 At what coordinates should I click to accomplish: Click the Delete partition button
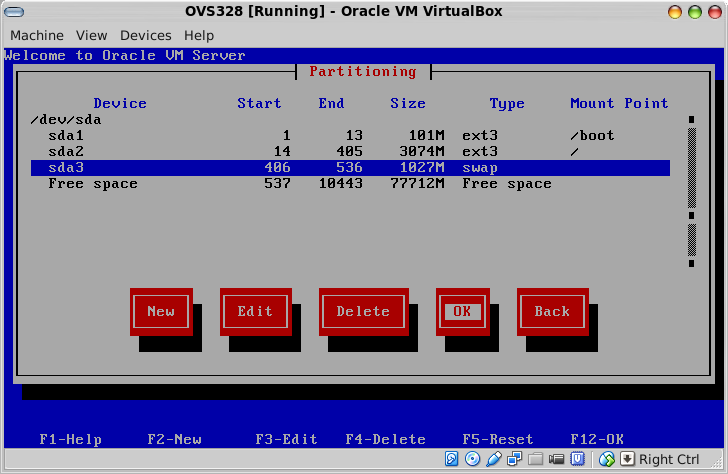[x=364, y=312]
